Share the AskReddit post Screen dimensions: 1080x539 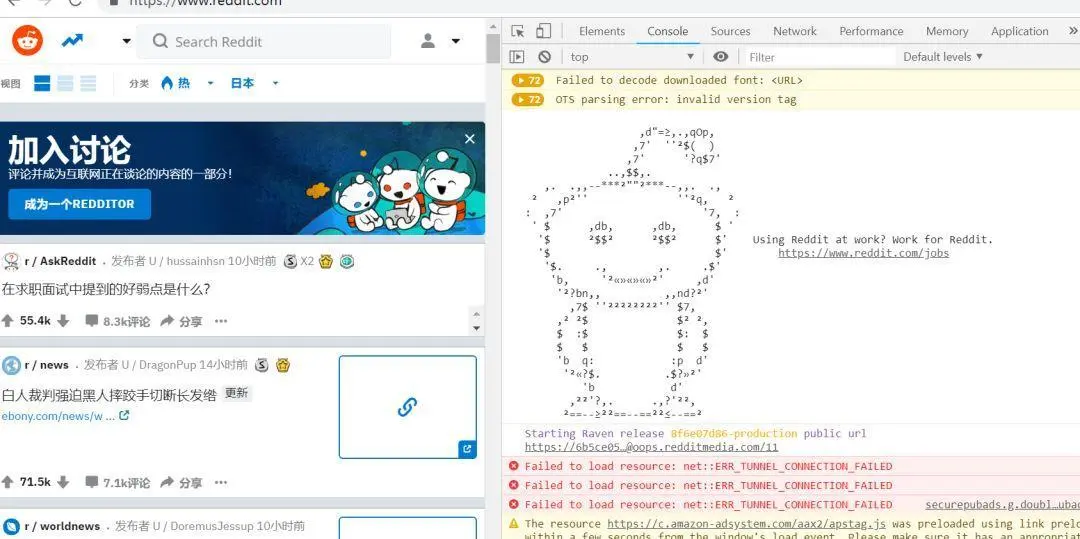181,321
